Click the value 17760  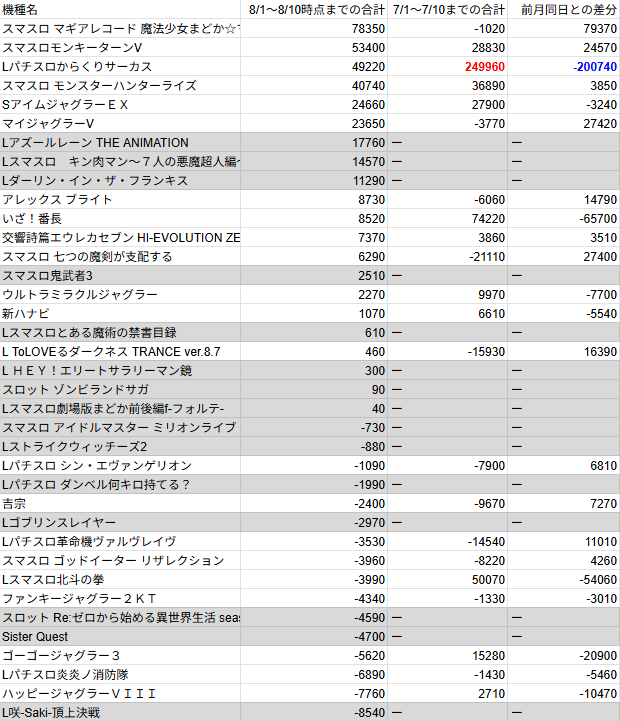pos(368,143)
